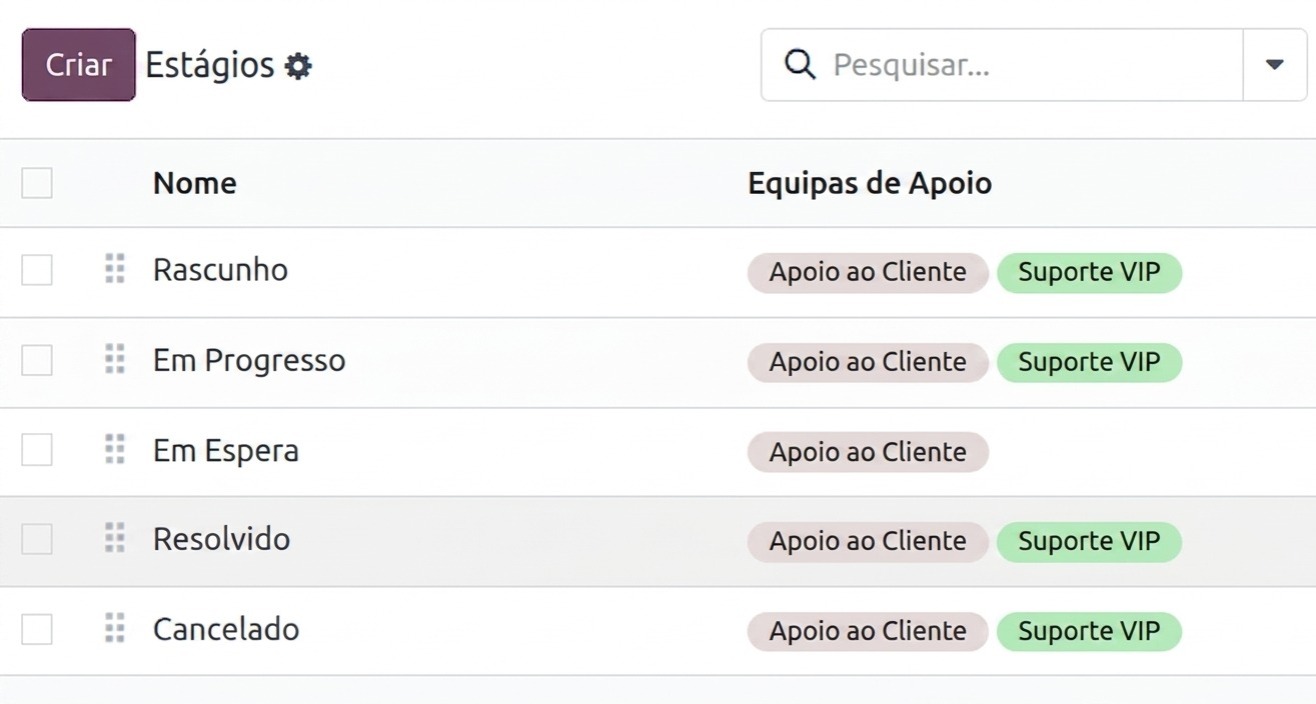Select the Cancelado row checkbox
The height and width of the screenshot is (704, 1316).
point(37,629)
